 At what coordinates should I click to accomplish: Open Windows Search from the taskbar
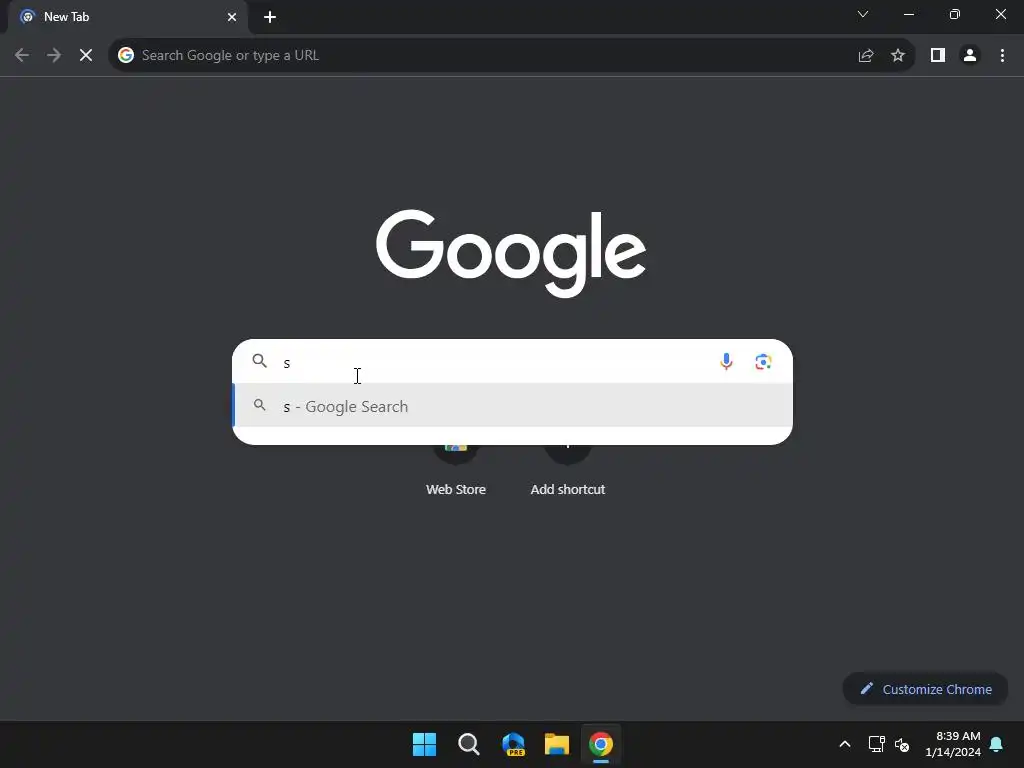(x=469, y=744)
